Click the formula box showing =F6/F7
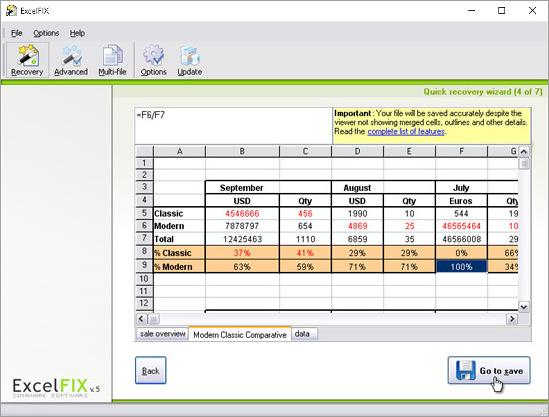The height and width of the screenshot is (417, 549). [234, 126]
